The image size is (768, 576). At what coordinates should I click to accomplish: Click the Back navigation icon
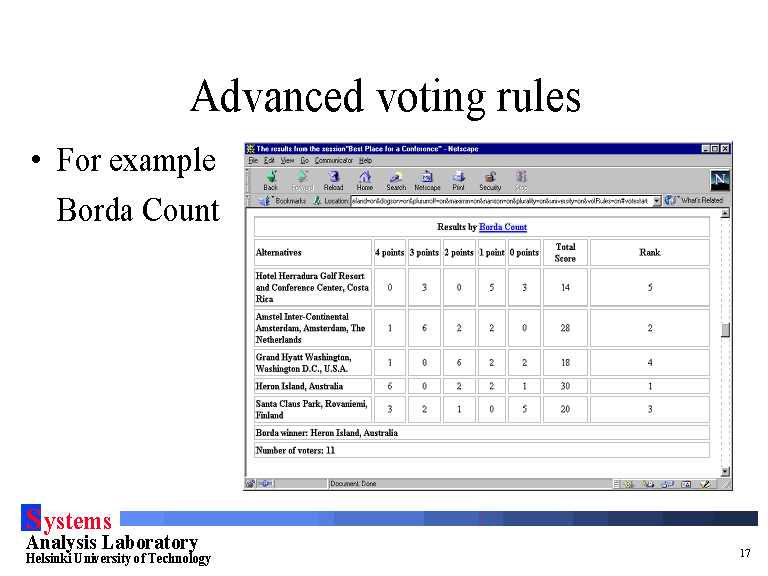(270, 179)
